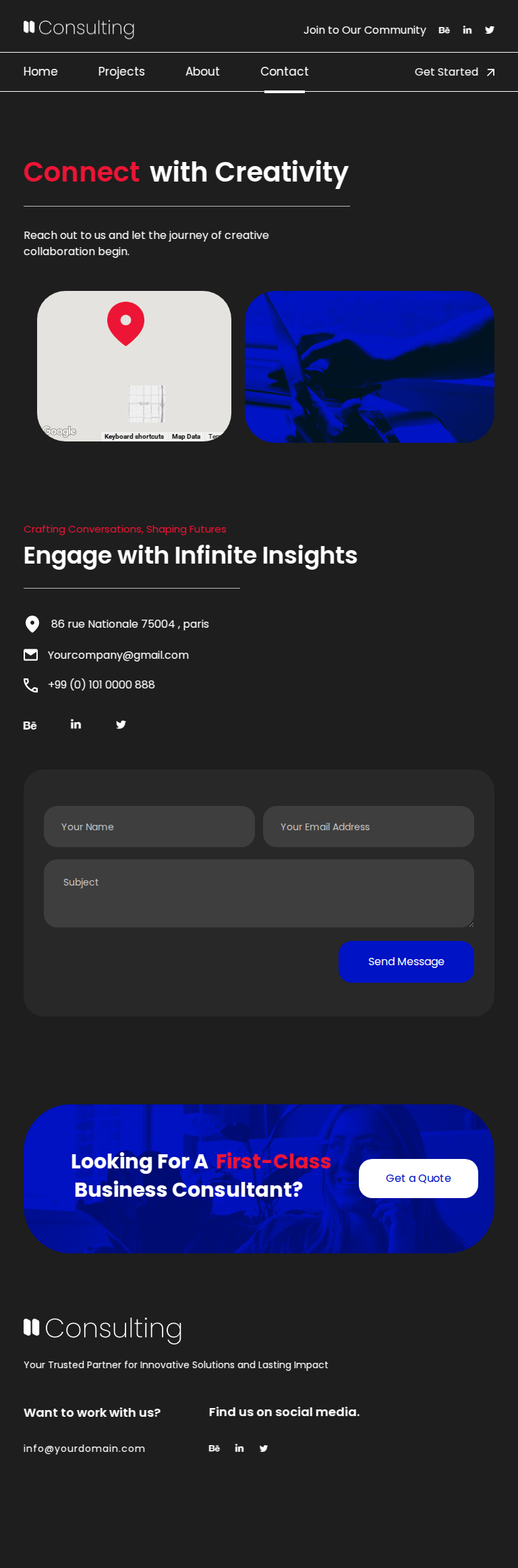
Task: Open the Projects menu item
Action: pyautogui.click(x=121, y=72)
